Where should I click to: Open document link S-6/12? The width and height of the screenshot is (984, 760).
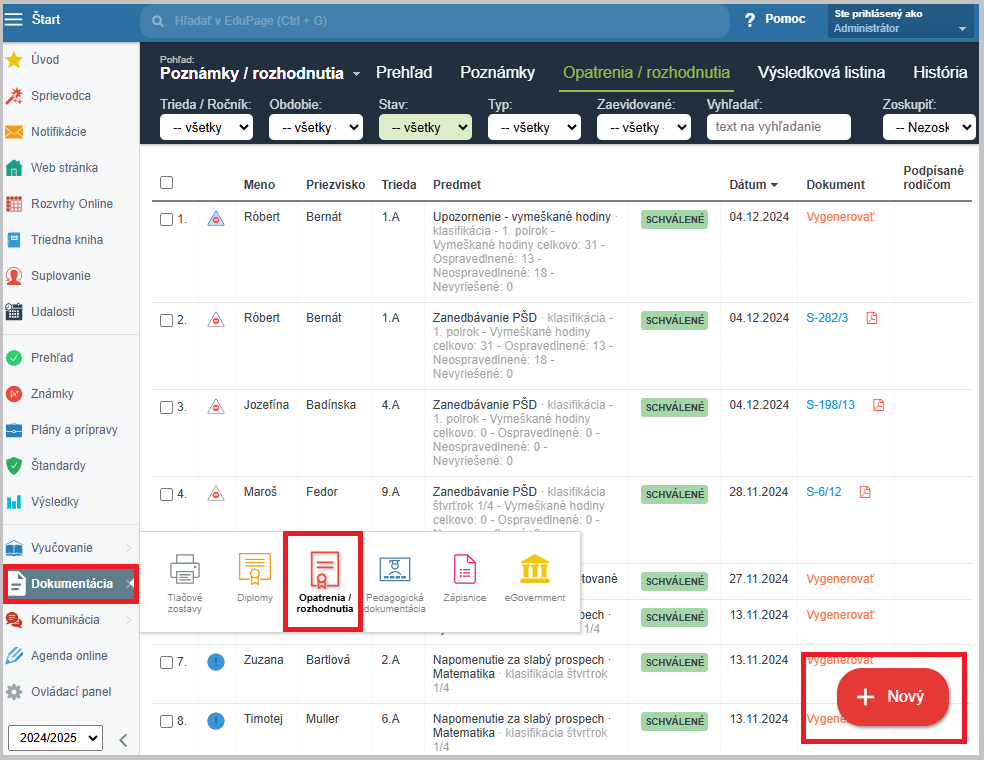pos(823,492)
